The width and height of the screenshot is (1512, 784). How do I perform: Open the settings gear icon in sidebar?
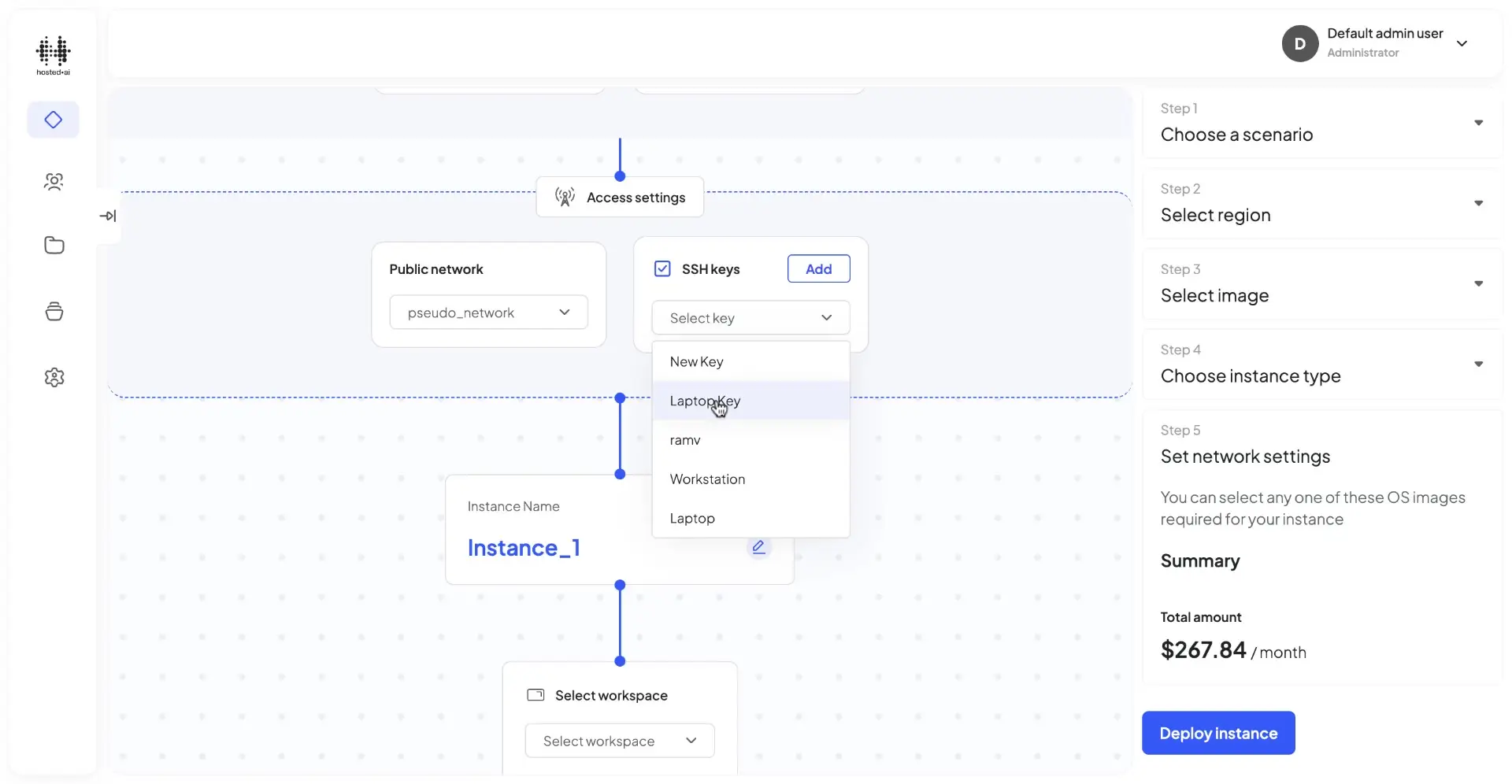[x=53, y=377]
